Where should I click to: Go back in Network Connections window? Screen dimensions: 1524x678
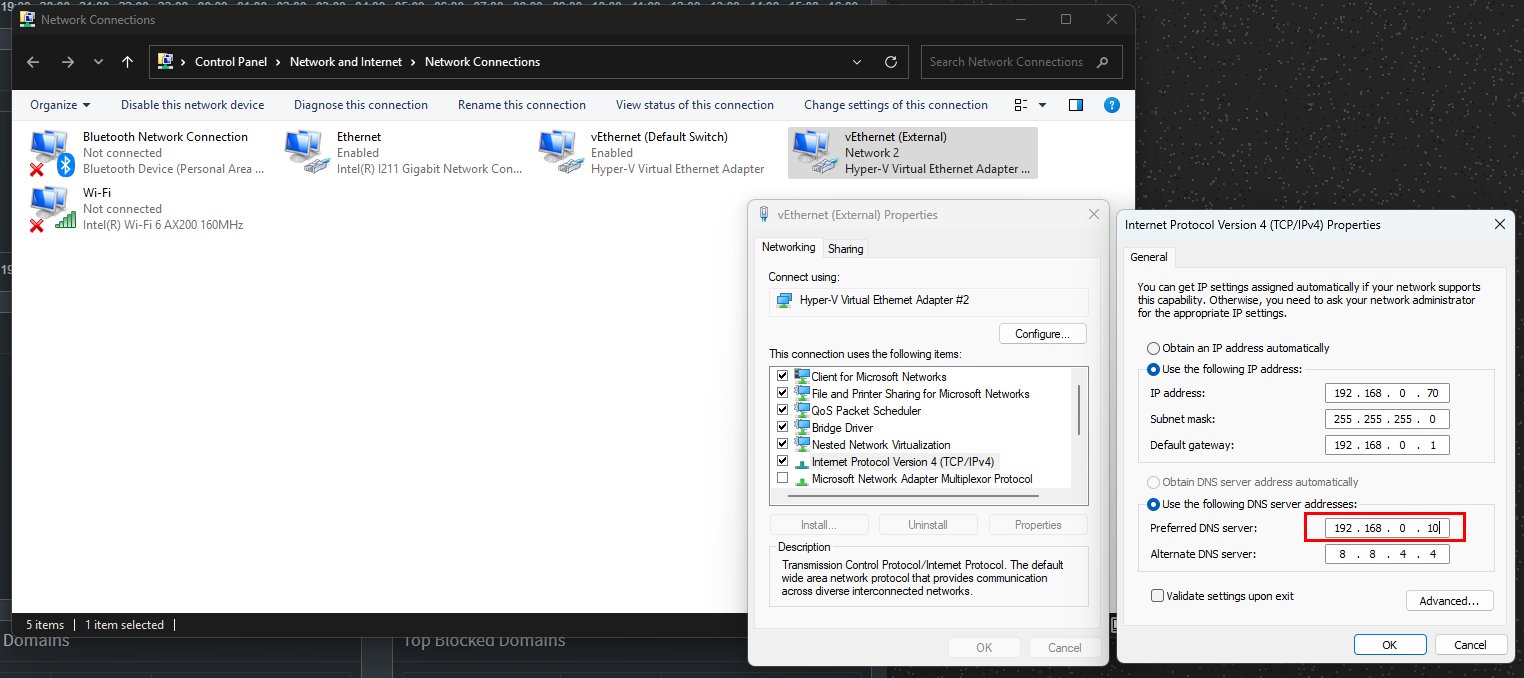coord(33,62)
